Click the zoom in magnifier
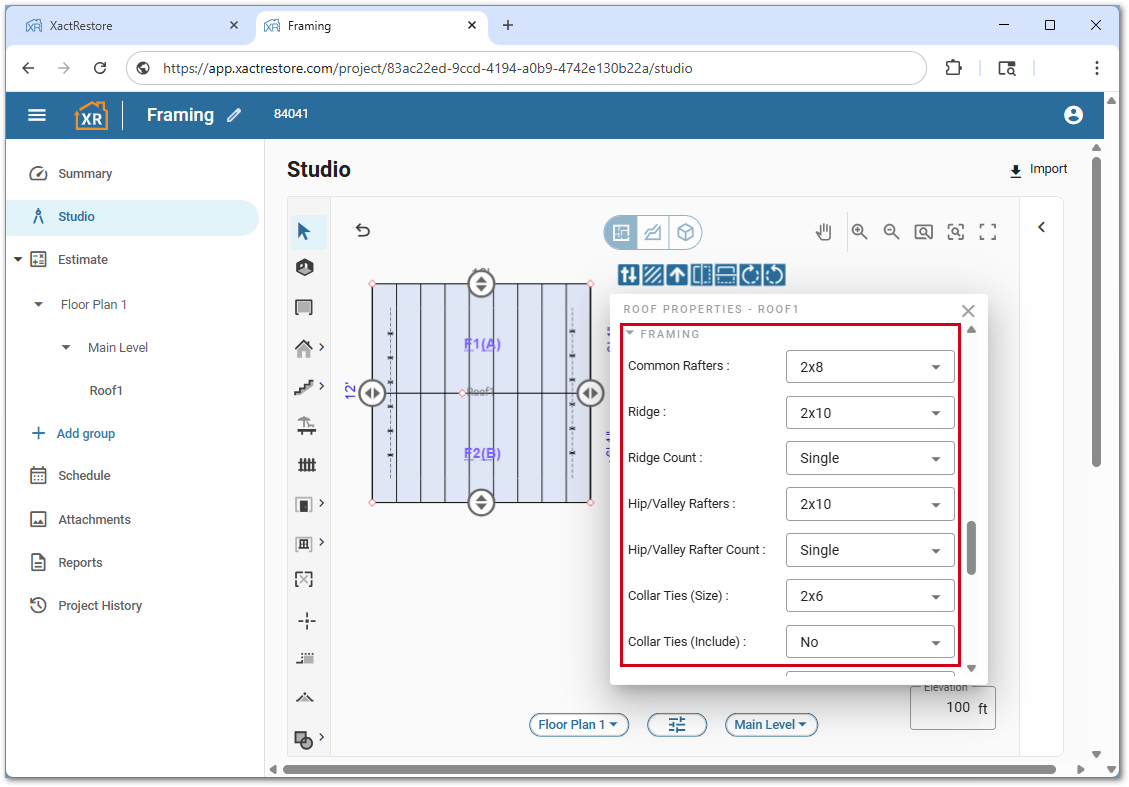The height and width of the screenshot is (787, 1129). (x=859, y=232)
